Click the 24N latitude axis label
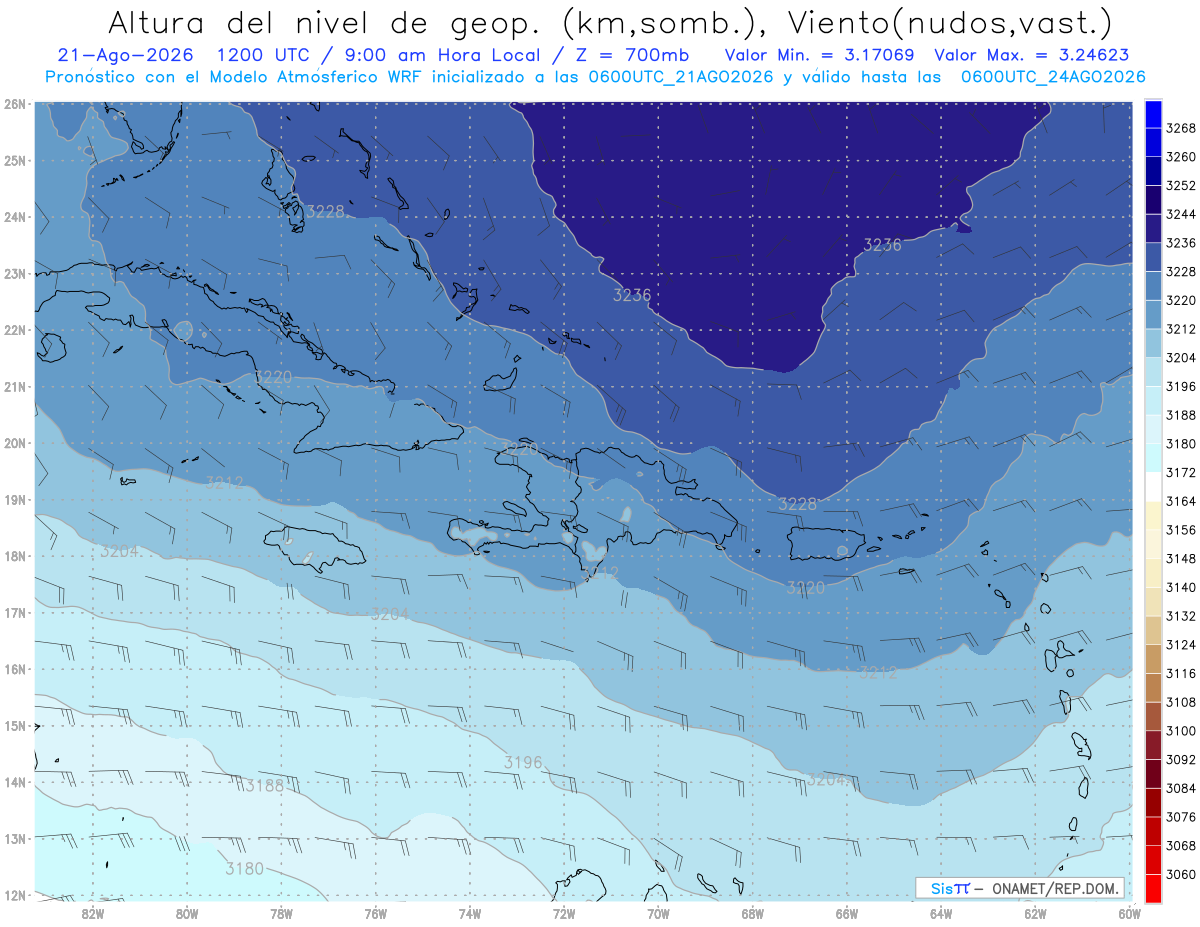The width and height of the screenshot is (1200, 927). (14, 217)
